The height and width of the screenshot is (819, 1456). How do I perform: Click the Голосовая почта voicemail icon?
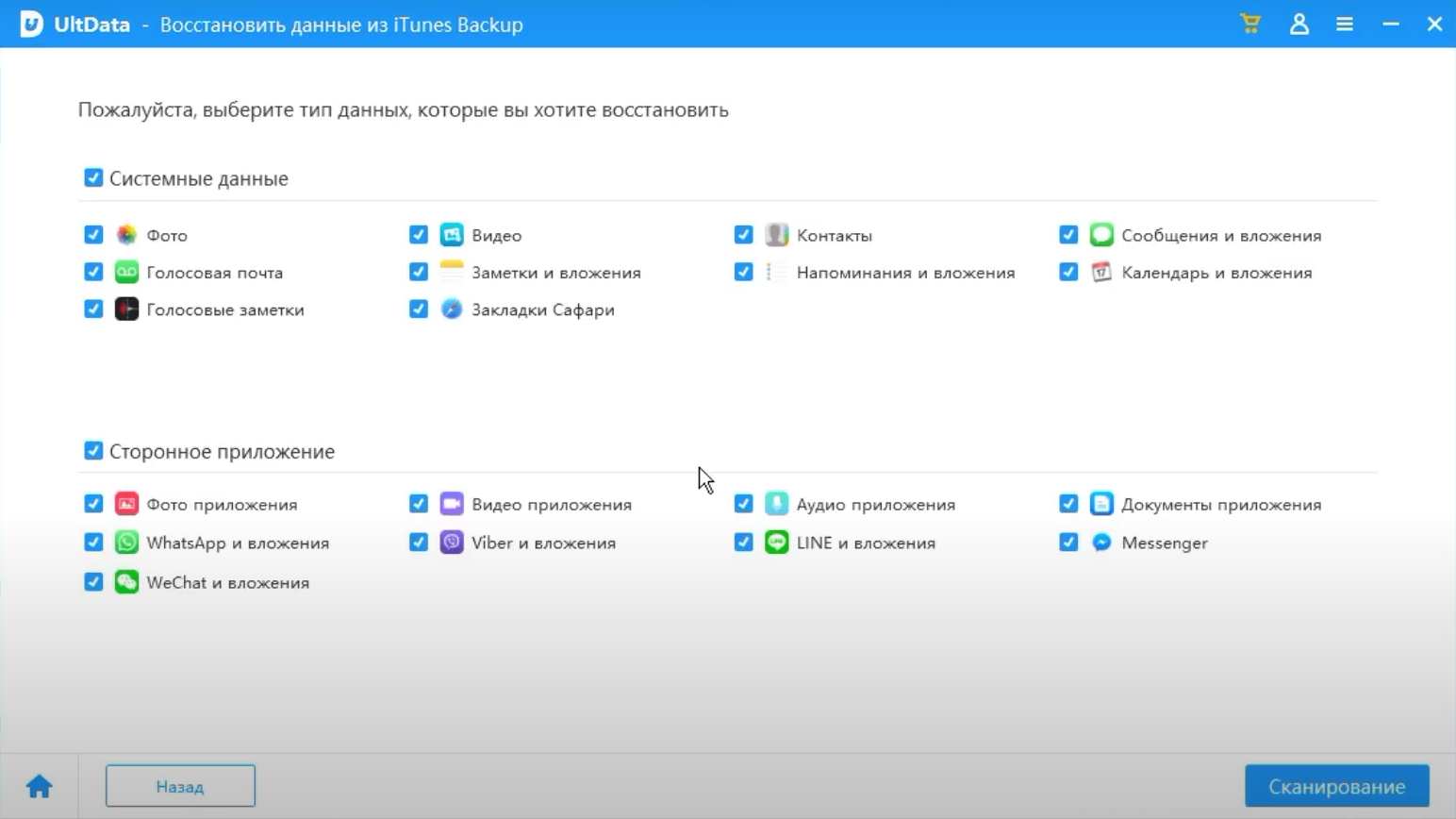click(126, 272)
